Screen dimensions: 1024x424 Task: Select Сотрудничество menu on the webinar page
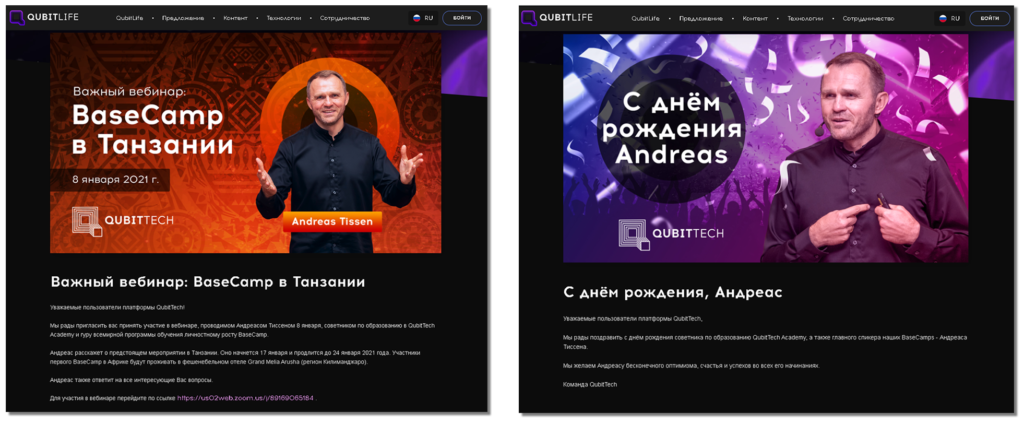click(343, 18)
